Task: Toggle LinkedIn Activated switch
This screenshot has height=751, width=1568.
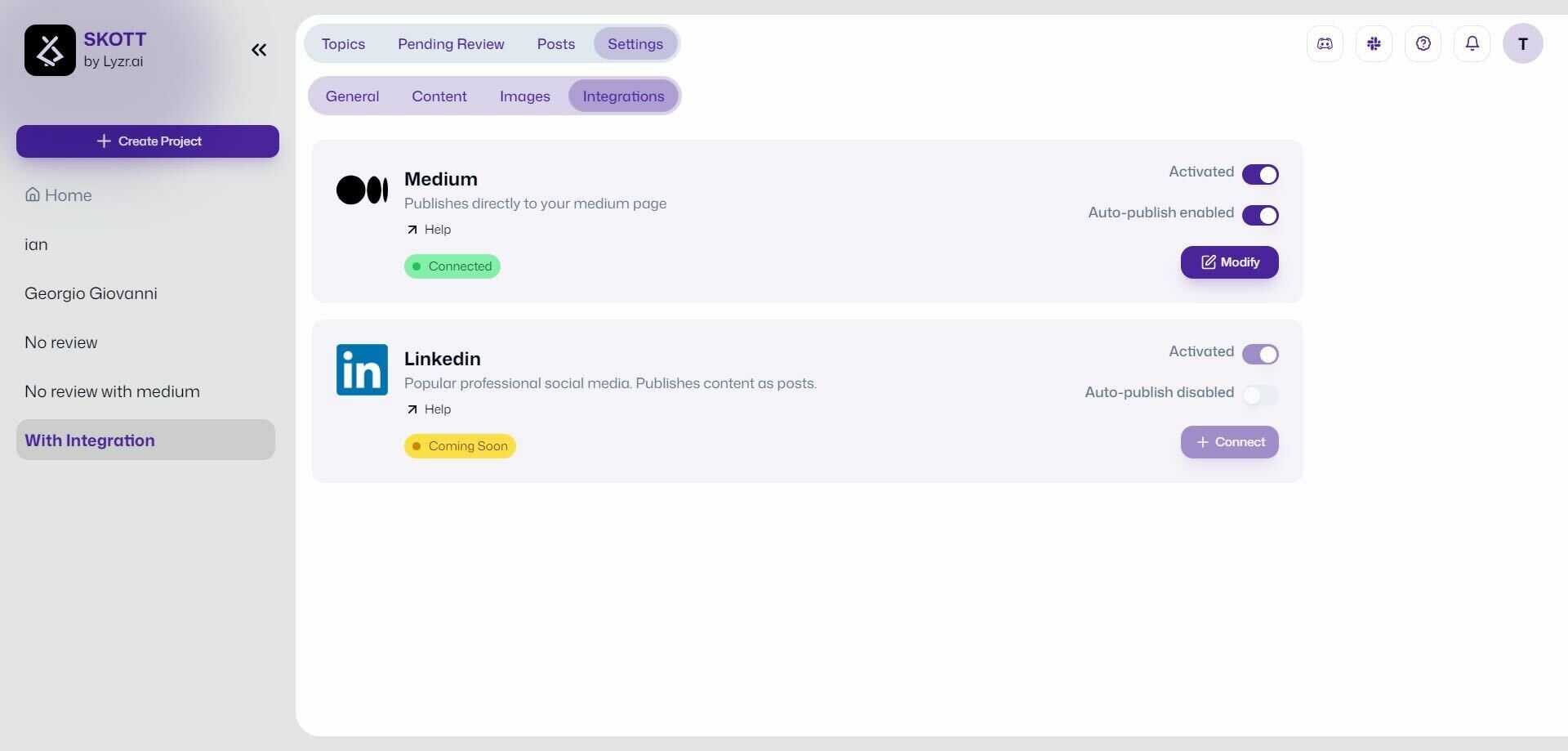Action: click(x=1260, y=354)
